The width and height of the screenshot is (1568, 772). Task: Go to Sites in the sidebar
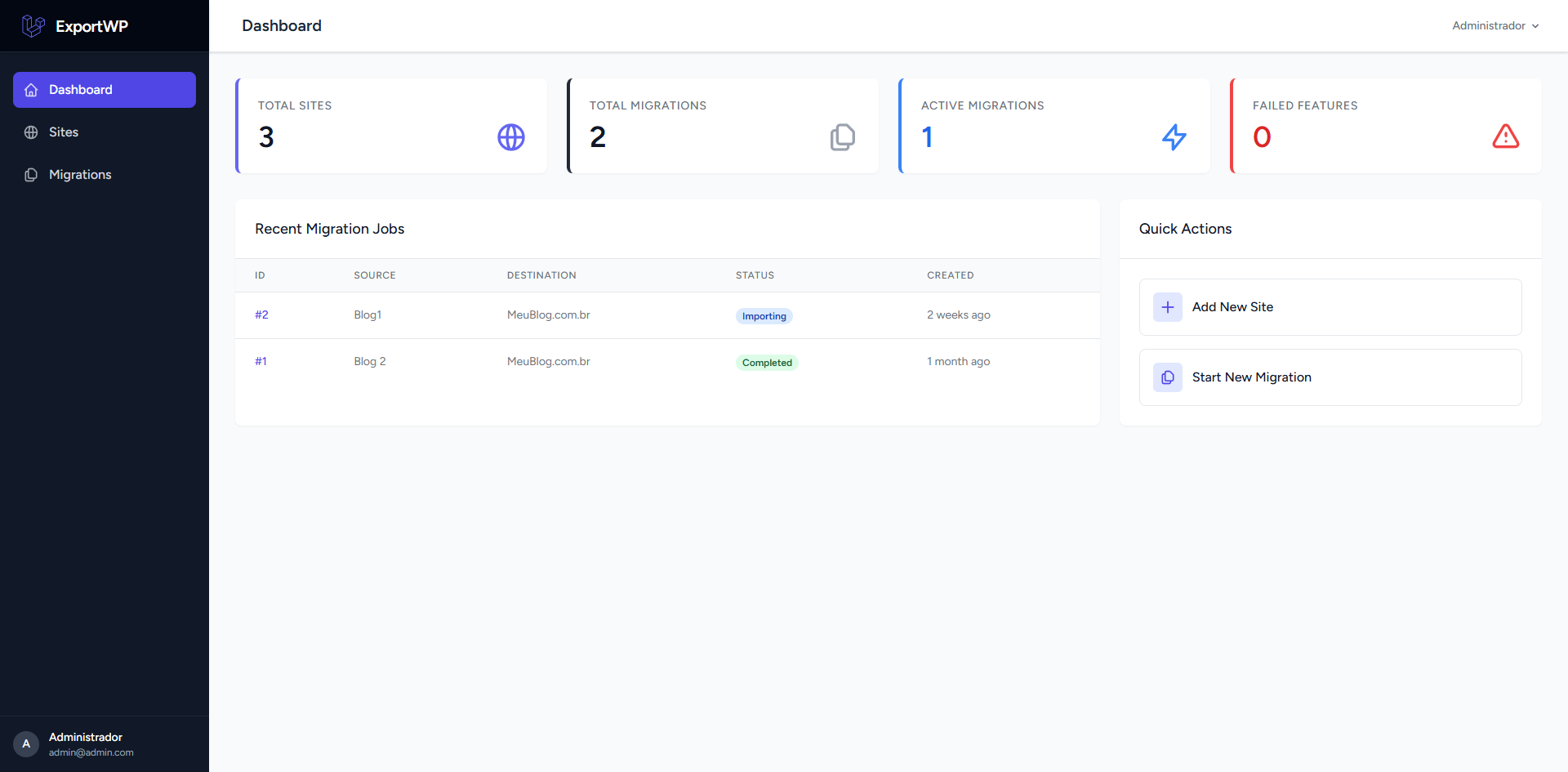coord(105,132)
